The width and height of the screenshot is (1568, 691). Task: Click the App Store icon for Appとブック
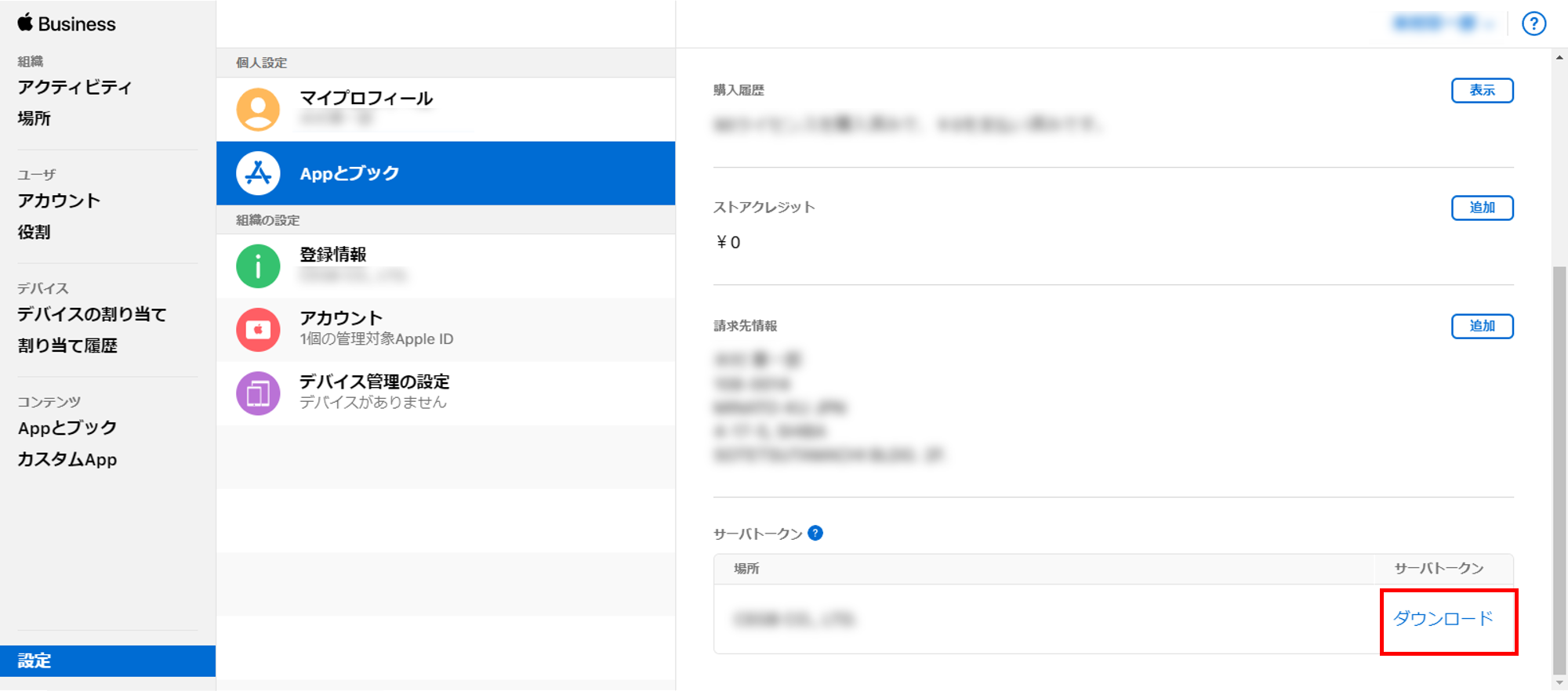tap(258, 173)
